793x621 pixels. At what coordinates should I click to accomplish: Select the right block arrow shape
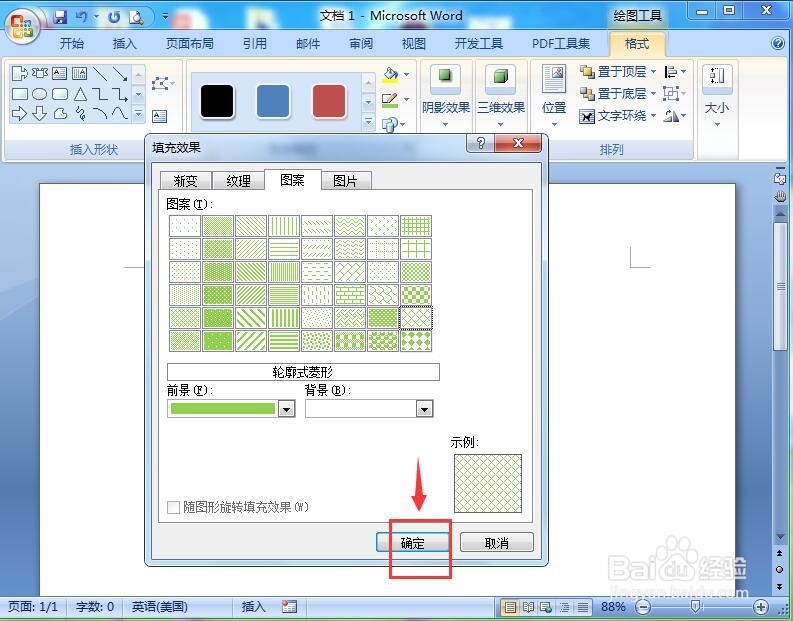(19, 114)
